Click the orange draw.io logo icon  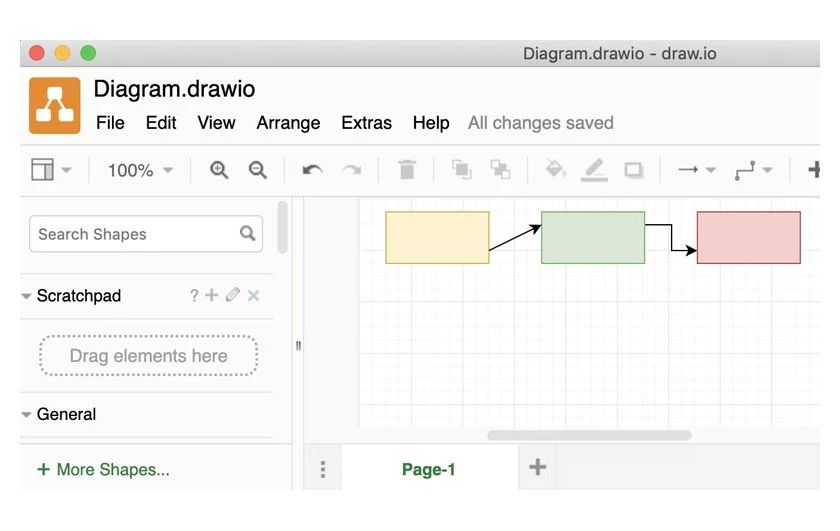pos(55,106)
